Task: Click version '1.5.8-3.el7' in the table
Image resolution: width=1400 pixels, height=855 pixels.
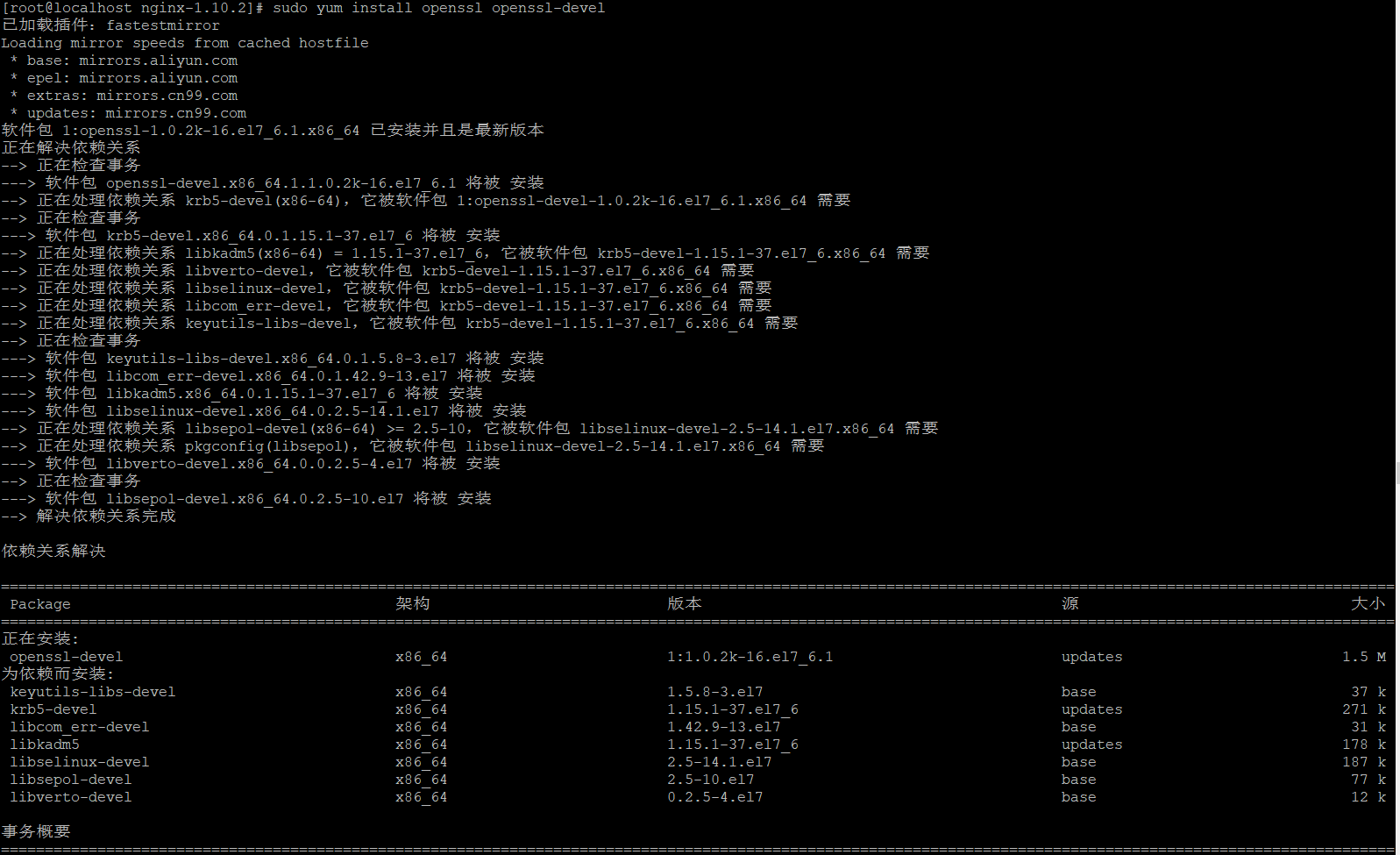Action: click(715, 692)
